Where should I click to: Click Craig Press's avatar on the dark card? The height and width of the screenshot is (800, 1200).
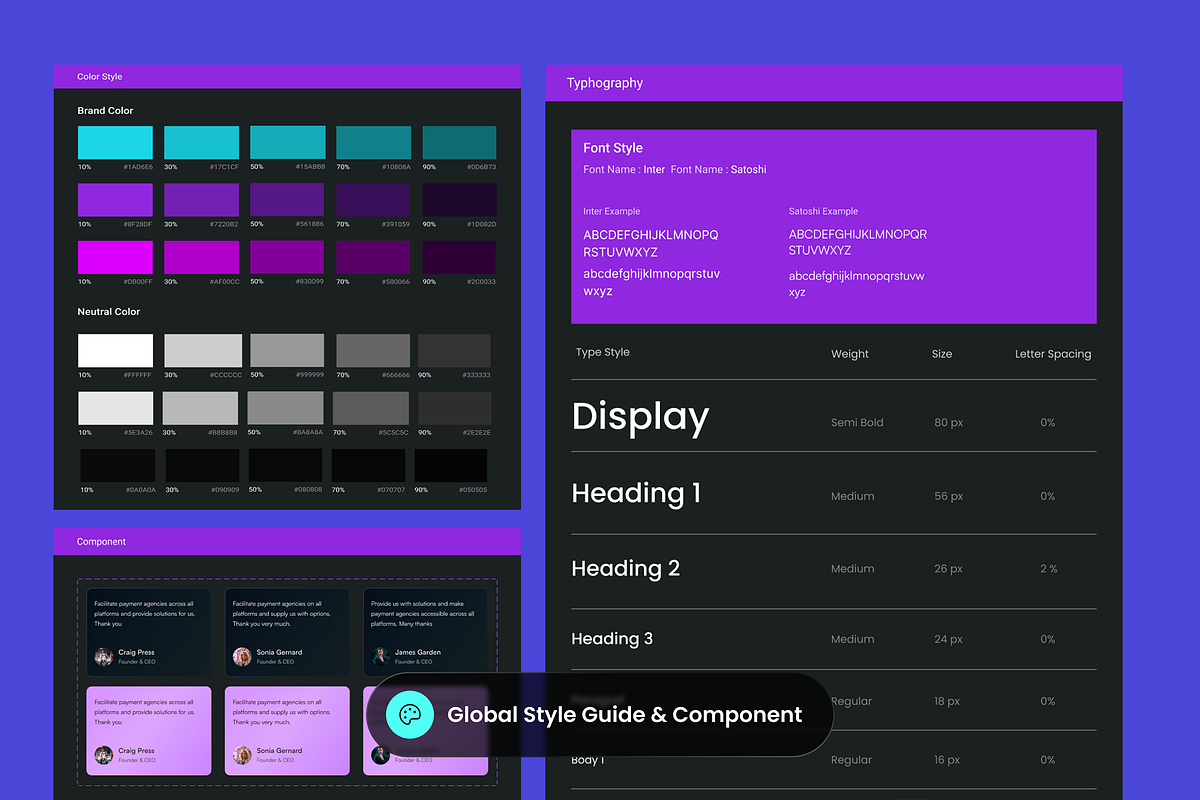point(102,658)
